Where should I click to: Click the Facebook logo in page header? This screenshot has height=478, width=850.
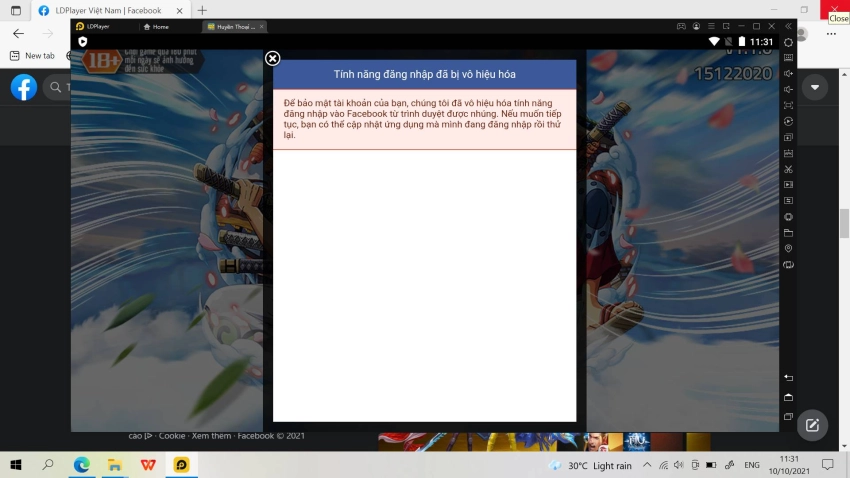click(x=24, y=87)
